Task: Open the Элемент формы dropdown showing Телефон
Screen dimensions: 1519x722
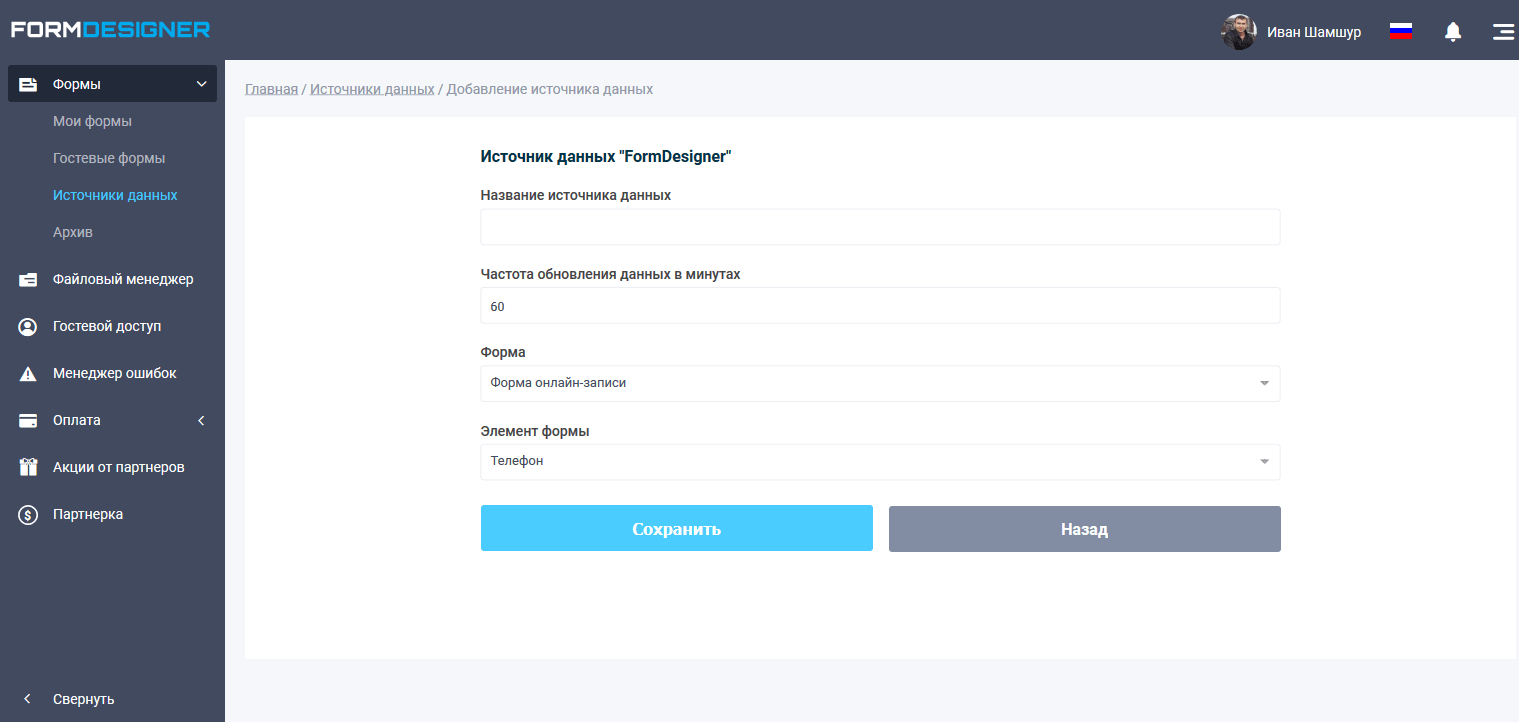Action: click(880, 461)
